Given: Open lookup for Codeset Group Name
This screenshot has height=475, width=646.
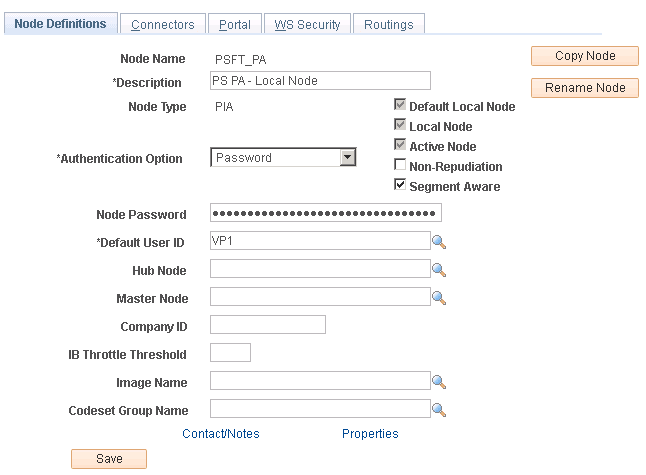Looking at the screenshot, I should (439, 410).
